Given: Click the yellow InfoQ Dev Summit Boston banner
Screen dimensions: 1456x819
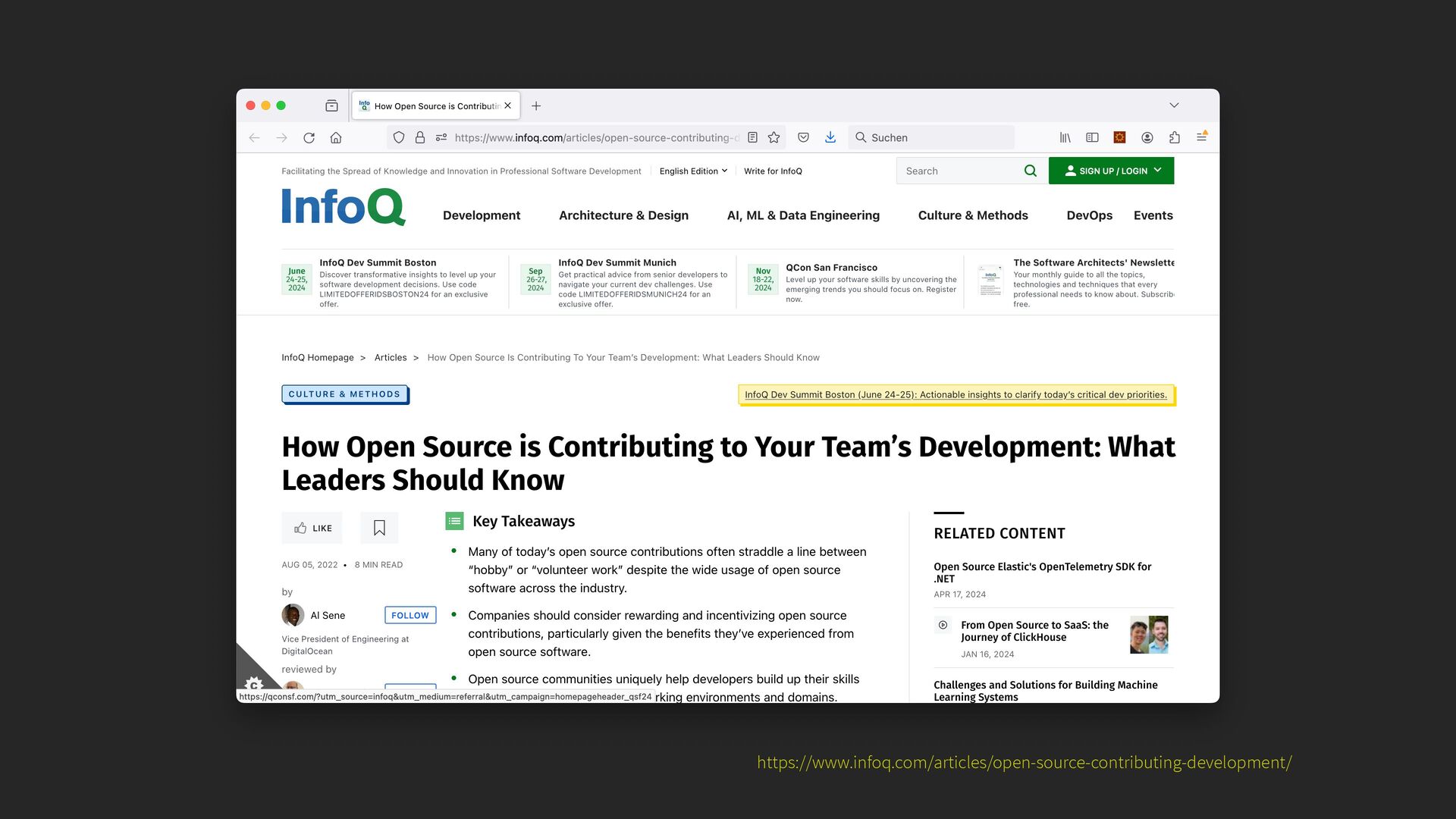Looking at the screenshot, I should [x=955, y=394].
